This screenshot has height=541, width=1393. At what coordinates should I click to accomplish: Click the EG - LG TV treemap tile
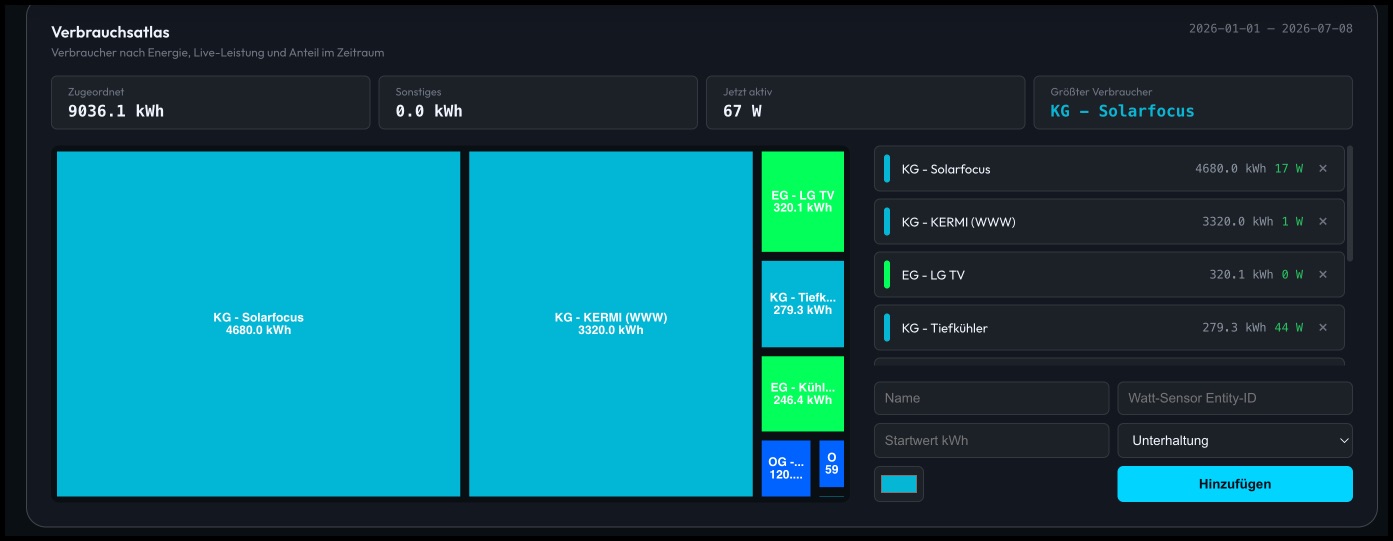tap(803, 202)
